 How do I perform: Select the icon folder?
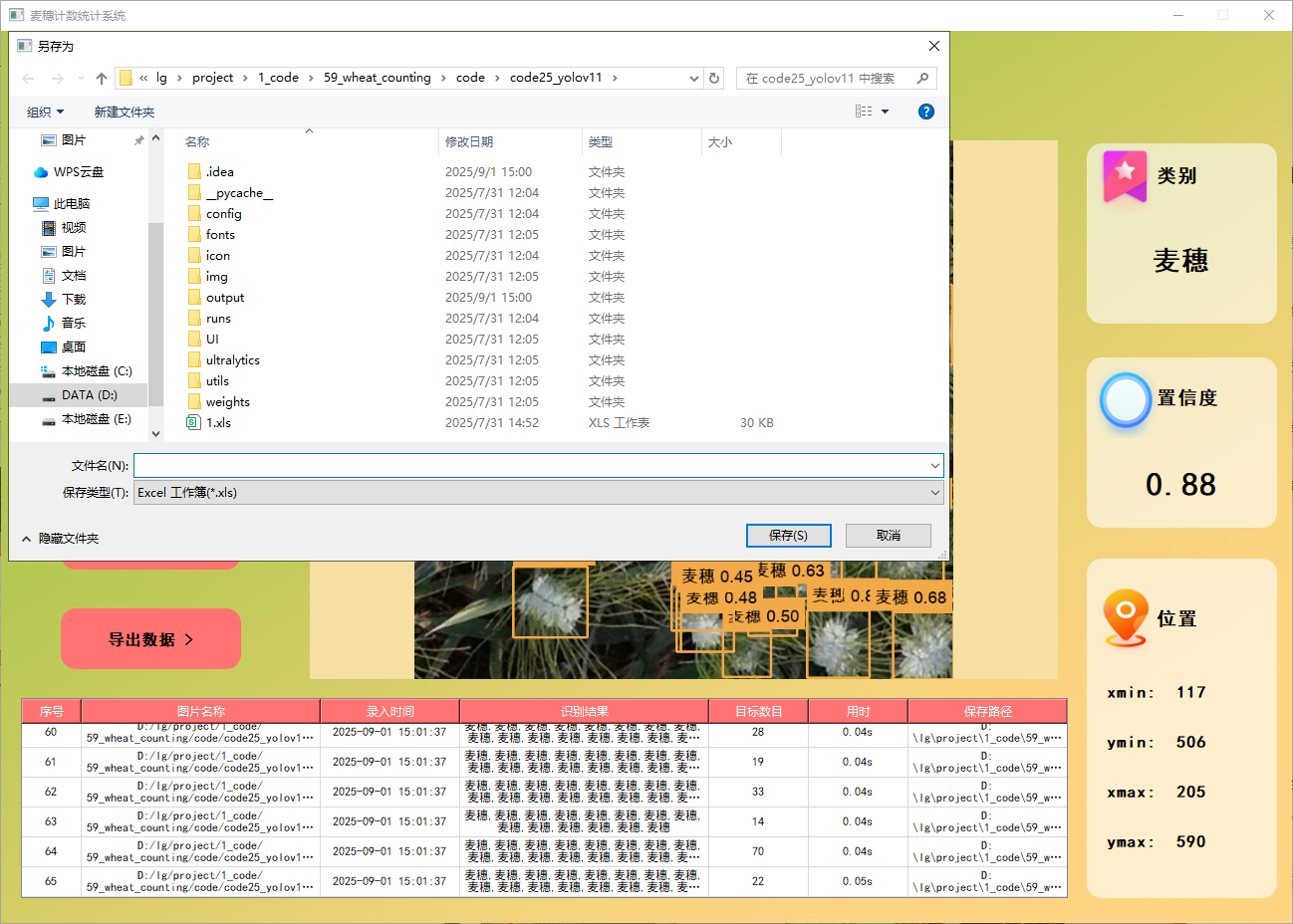(218, 256)
